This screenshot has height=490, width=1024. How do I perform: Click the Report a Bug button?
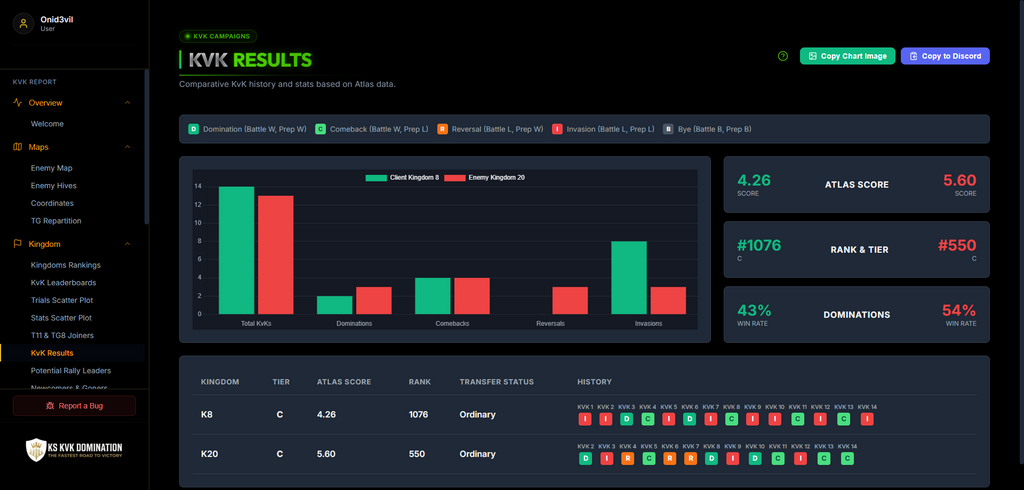click(74, 406)
